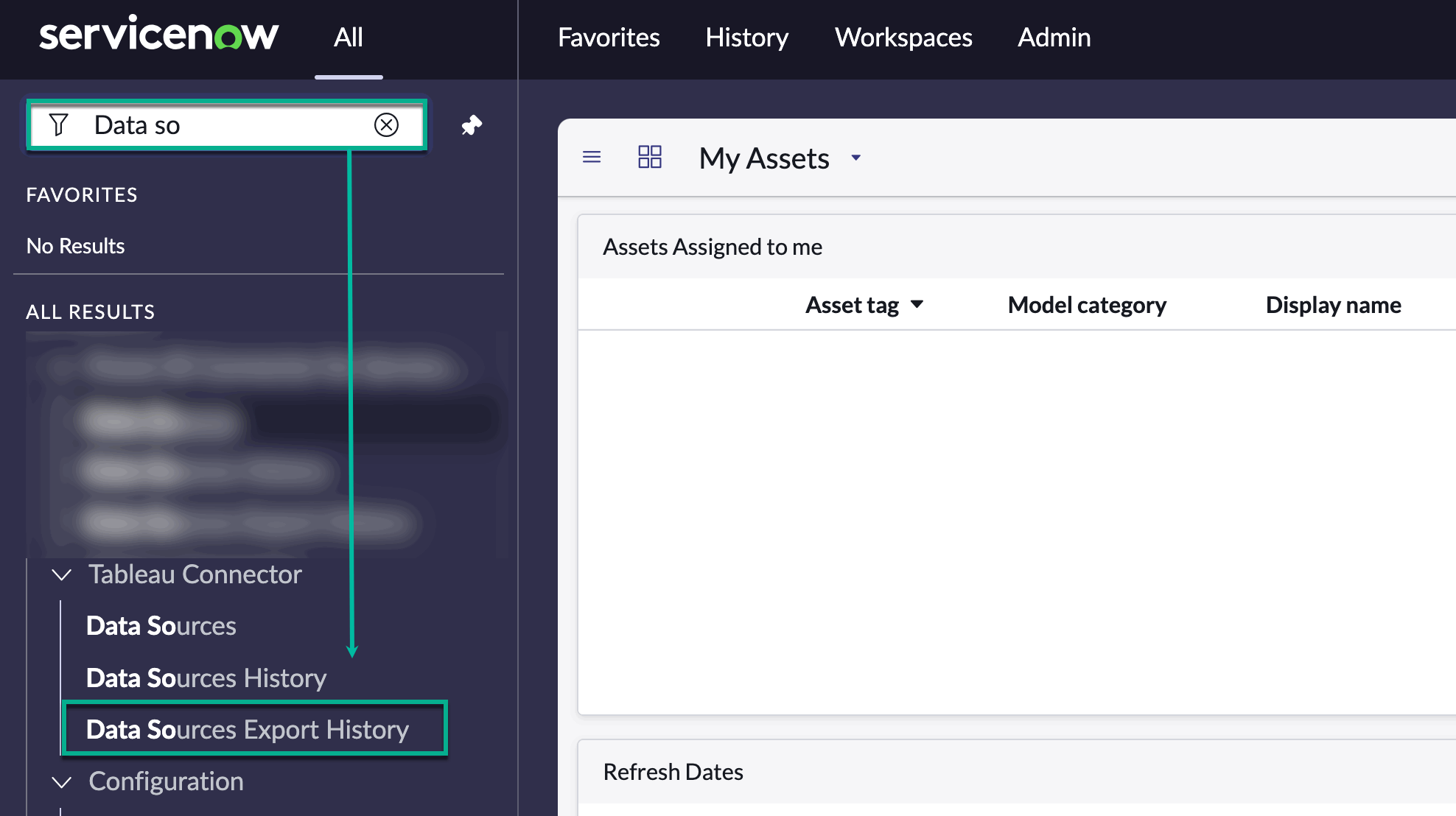Image resolution: width=1456 pixels, height=816 pixels.
Task: Click Data Sources History in the sidebar
Action: [x=206, y=678]
